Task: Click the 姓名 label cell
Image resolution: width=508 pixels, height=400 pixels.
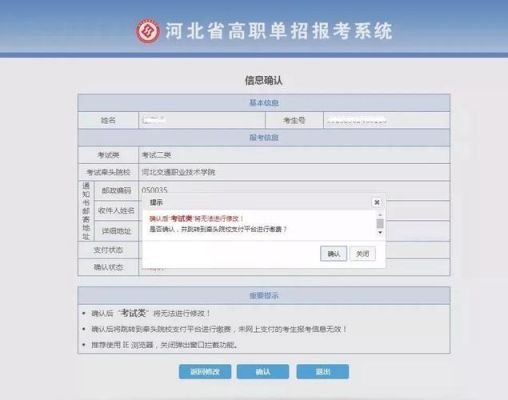Action: pos(108,120)
